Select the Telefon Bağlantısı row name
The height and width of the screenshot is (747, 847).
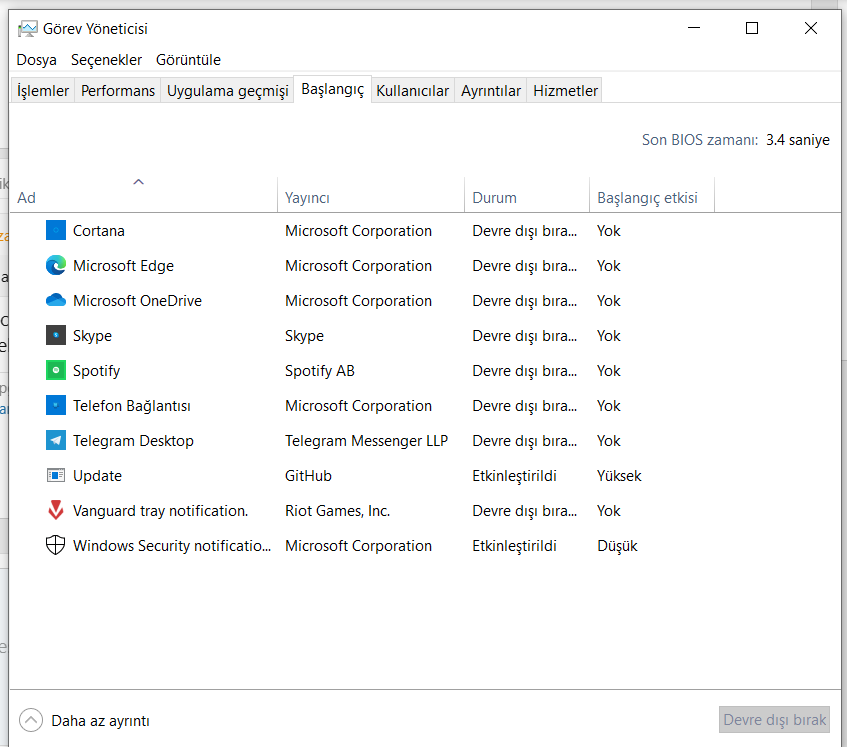click(132, 406)
